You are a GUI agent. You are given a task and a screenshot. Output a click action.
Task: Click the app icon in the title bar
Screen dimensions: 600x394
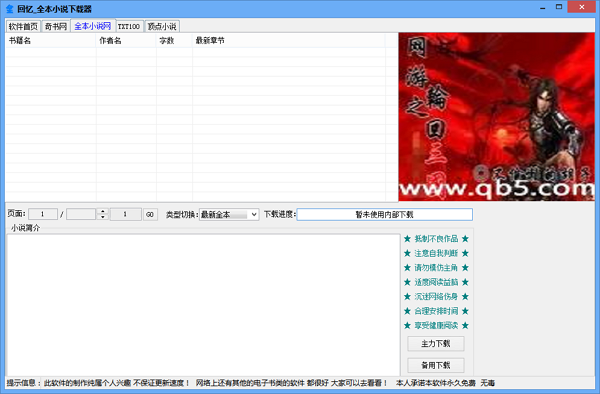pyautogui.click(x=10, y=8)
